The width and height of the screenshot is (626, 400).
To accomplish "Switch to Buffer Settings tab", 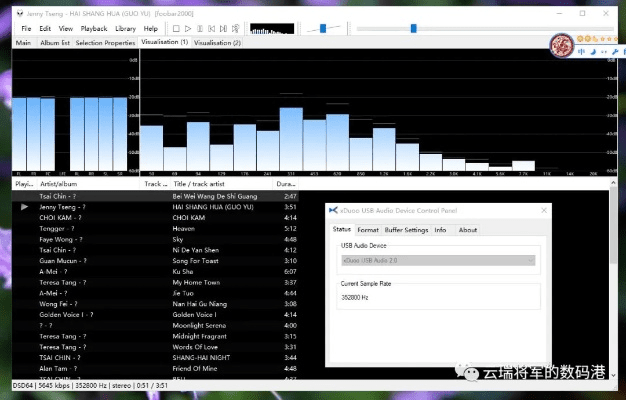I will (x=406, y=230).
